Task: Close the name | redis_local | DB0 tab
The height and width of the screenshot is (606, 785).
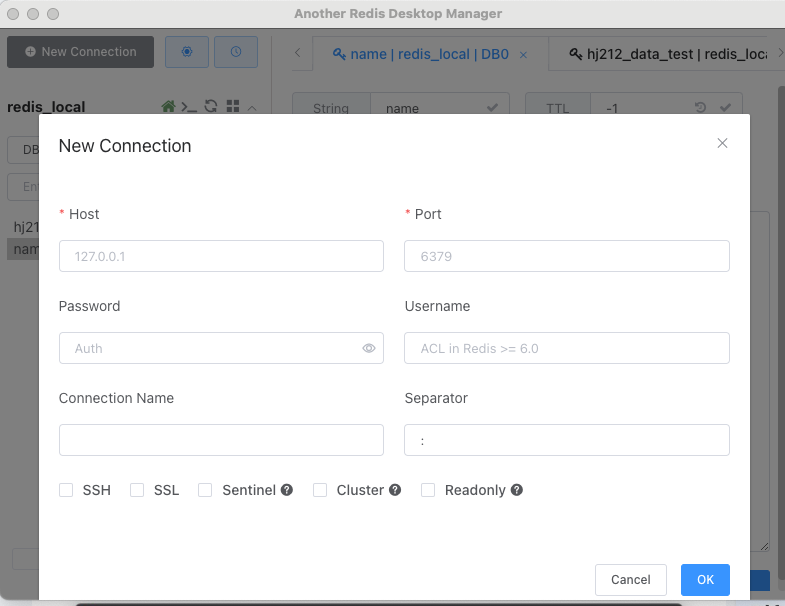Action: tap(523, 55)
